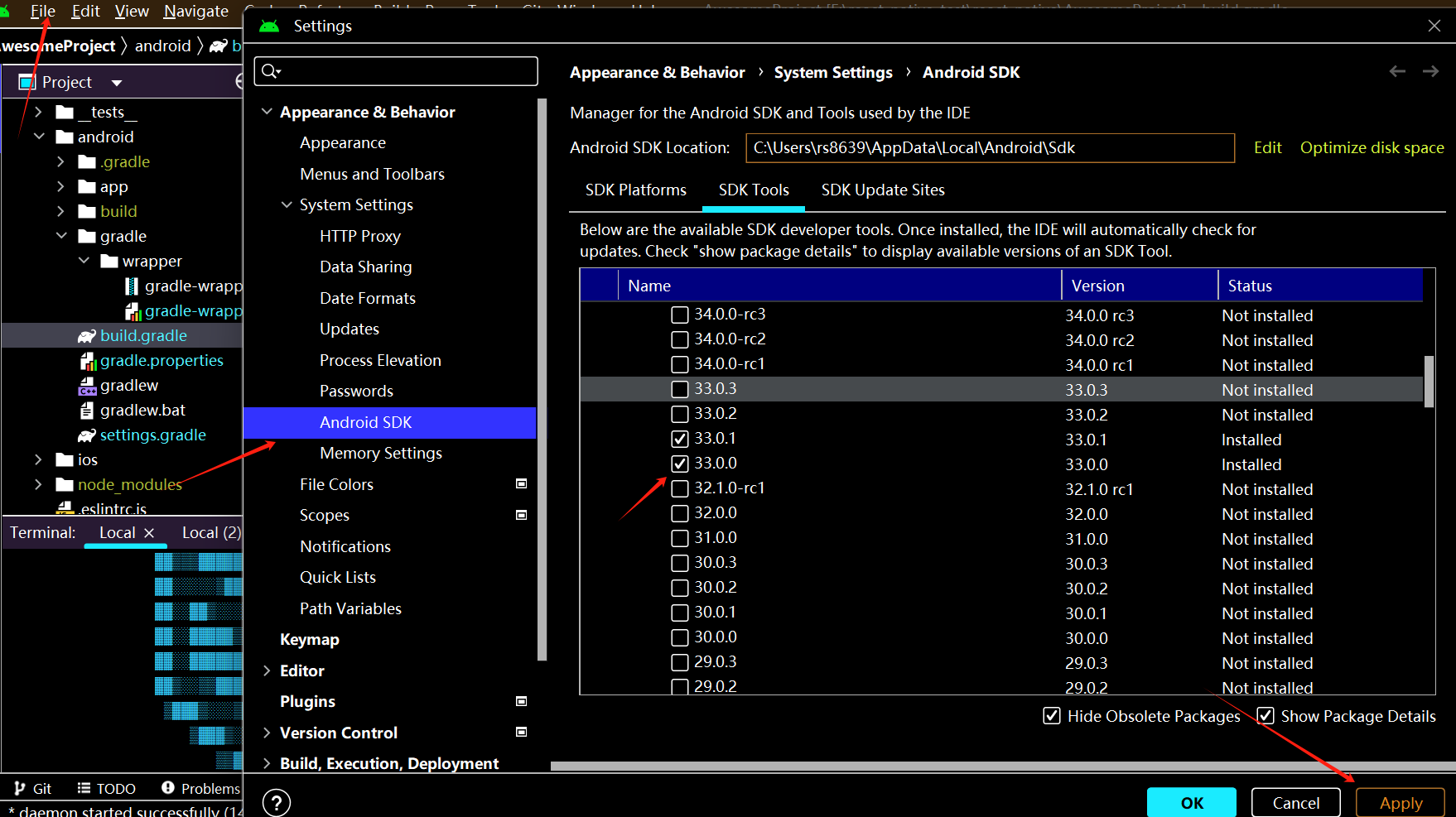Image resolution: width=1456 pixels, height=817 pixels.
Task: Click the horizontal scrollbar at dialog bottom
Action: (1002, 766)
